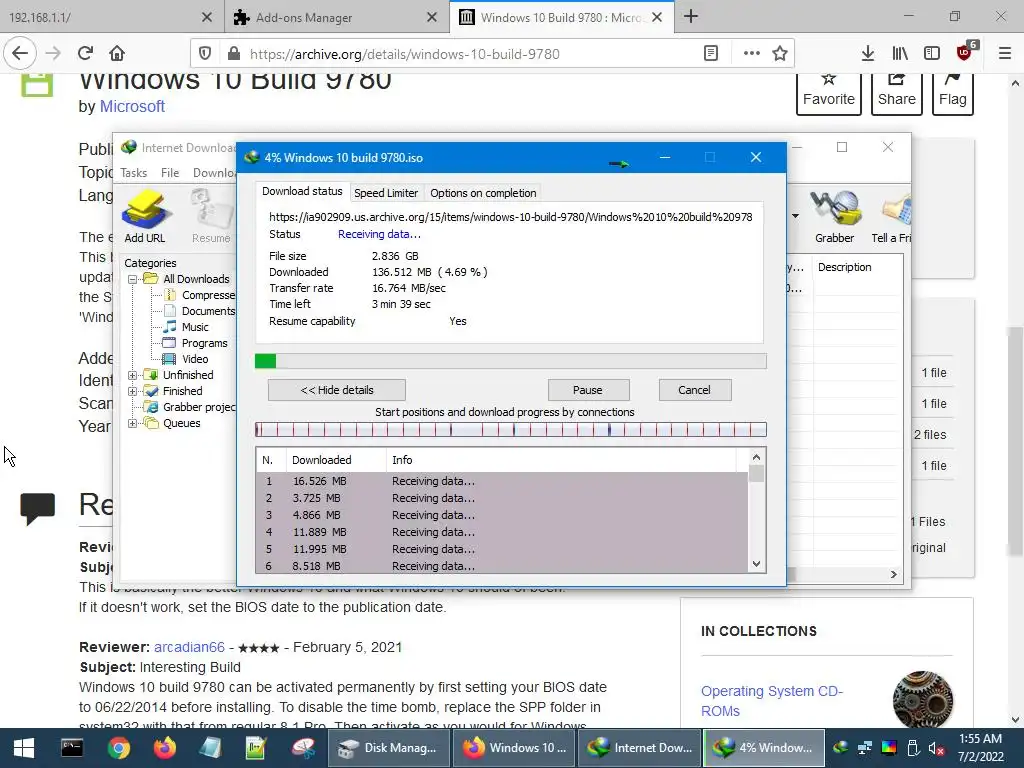Reload the current page
Viewport: 1024px width, 768px height.
pyautogui.click(x=85, y=54)
